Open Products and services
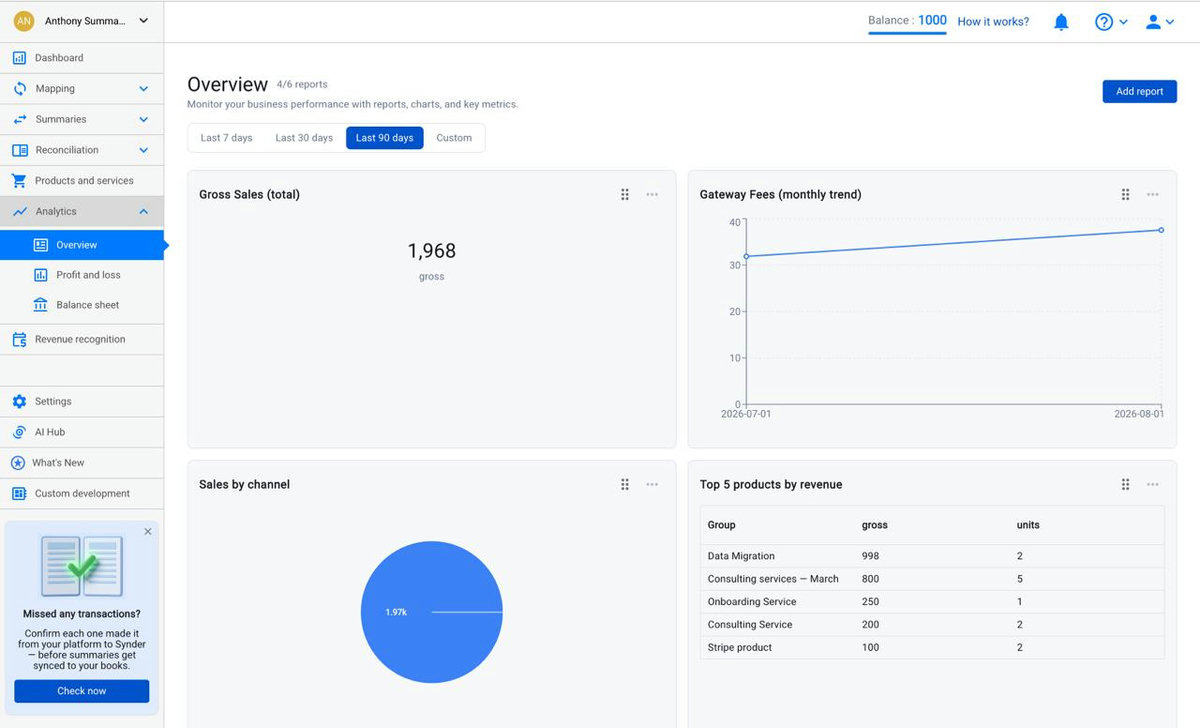 (82, 181)
